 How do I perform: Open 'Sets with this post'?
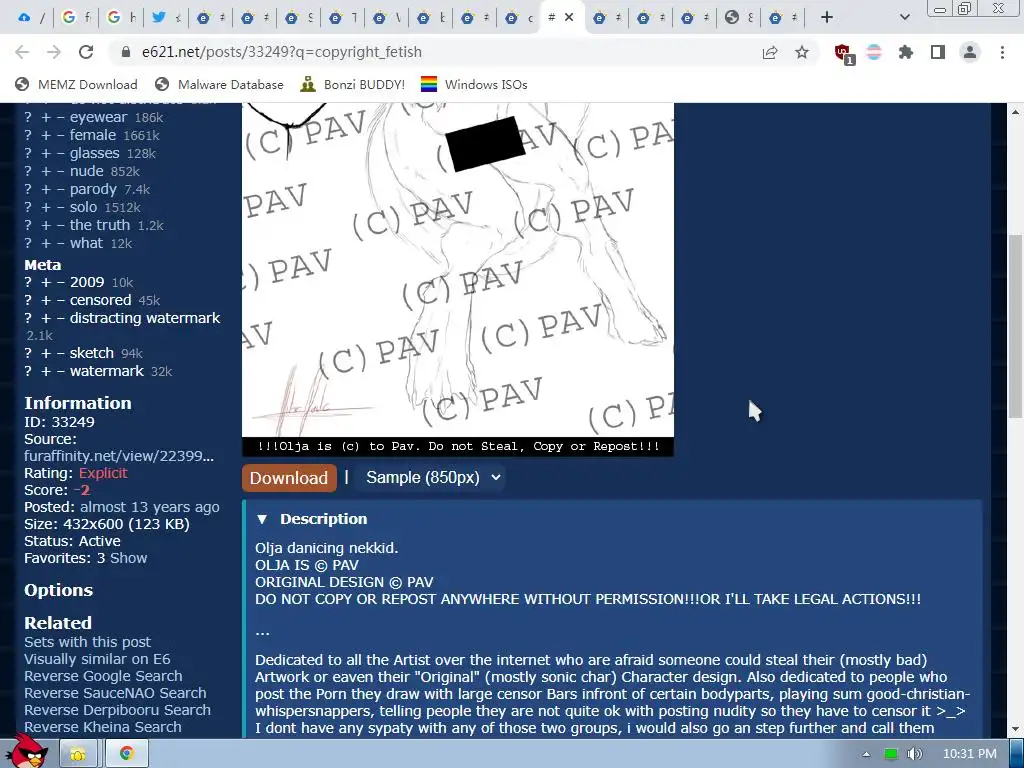(x=88, y=642)
